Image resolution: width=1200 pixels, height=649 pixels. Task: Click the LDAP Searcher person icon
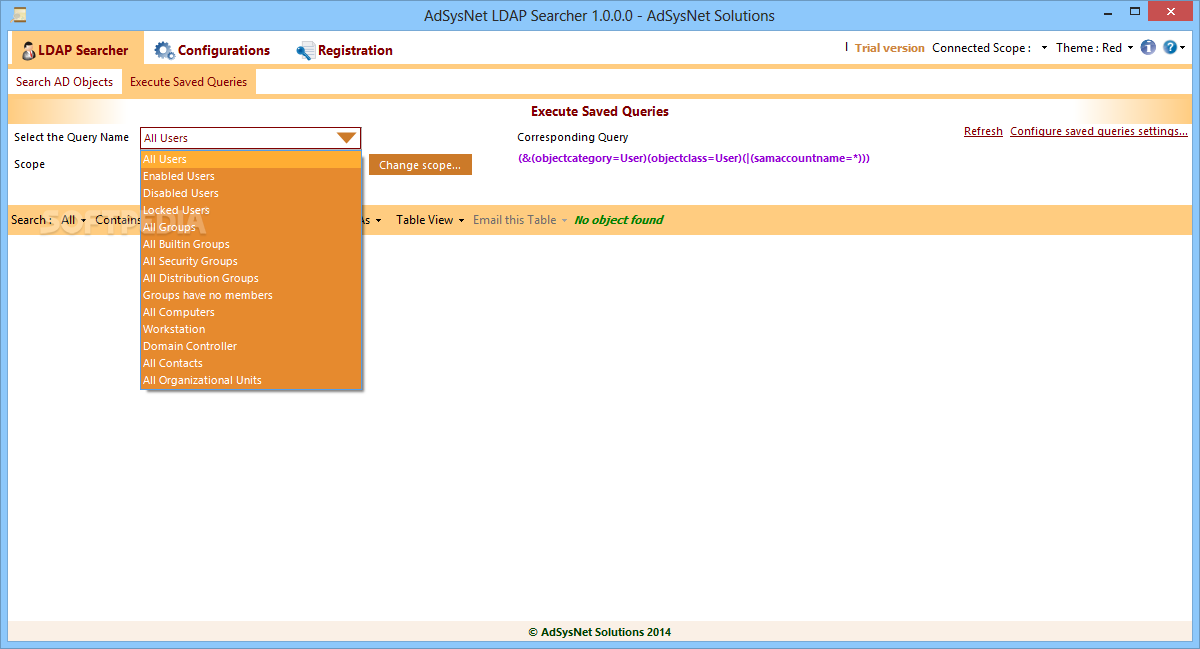tap(29, 50)
